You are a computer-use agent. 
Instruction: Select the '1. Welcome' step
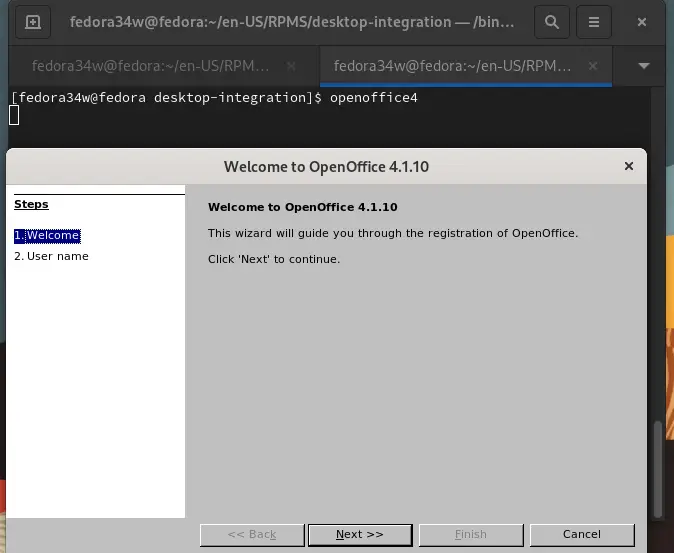47,236
